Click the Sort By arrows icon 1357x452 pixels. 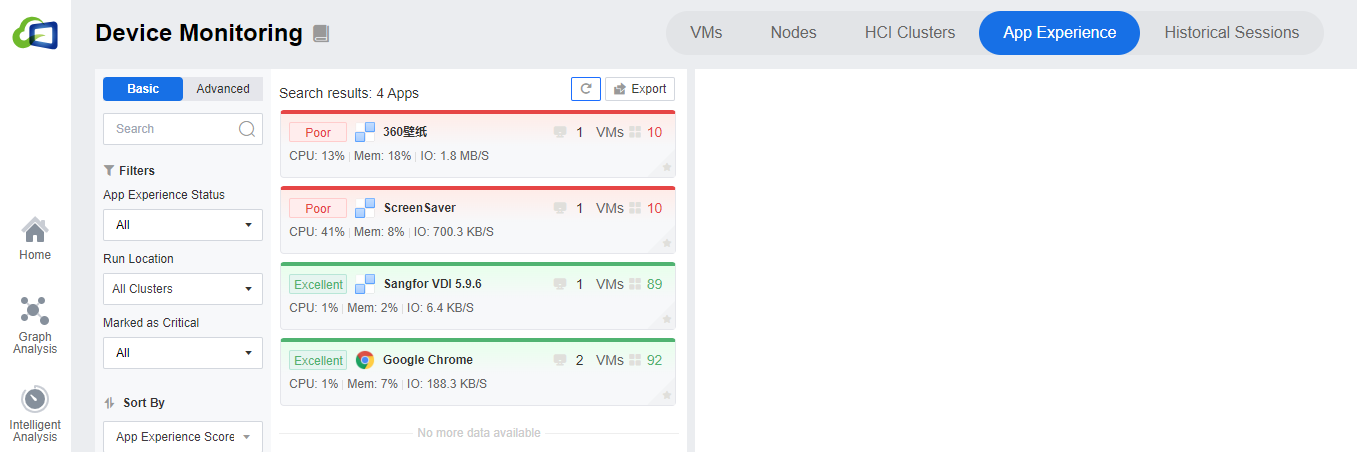(x=110, y=403)
